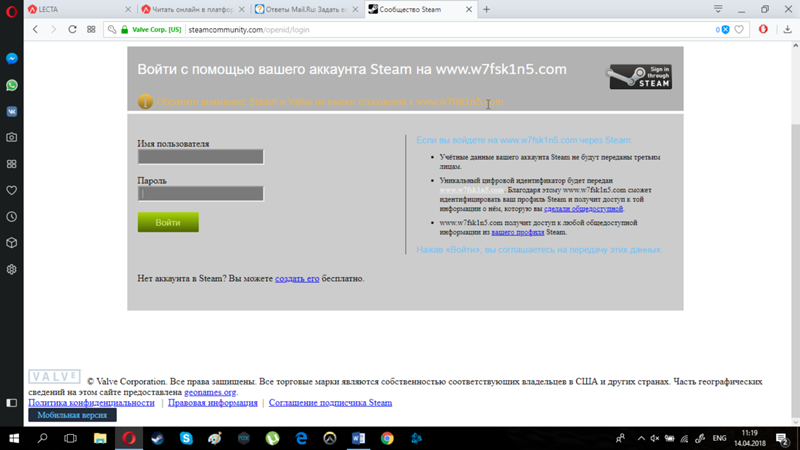Open a new tab with plus button
Viewport: 800px width, 450px height.
(x=486, y=9)
